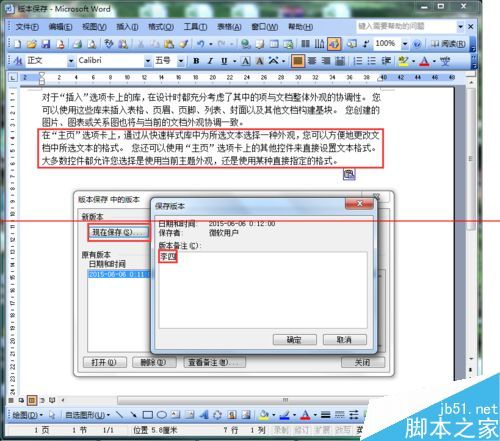This screenshot has height=441, width=500.
Task: Click the help question search field
Action: [x=406, y=27]
